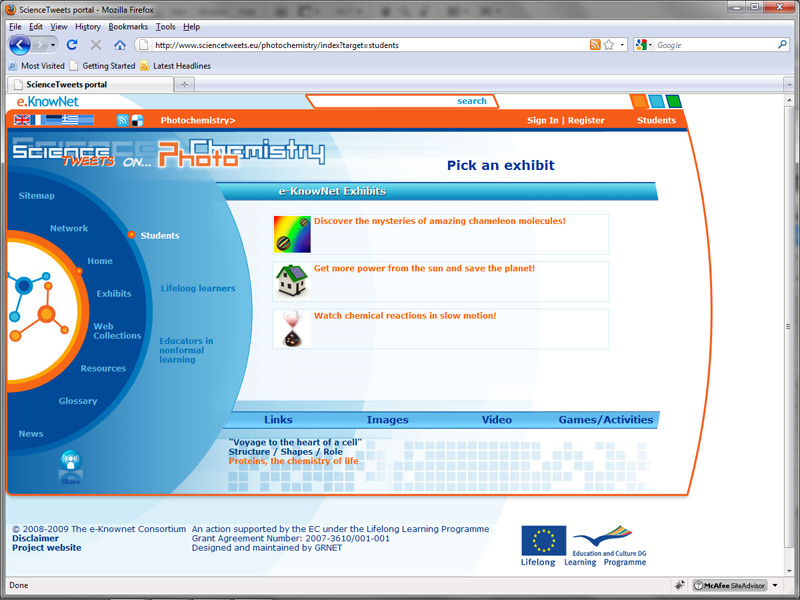The image size is (800, 600).
Task: Open the McAfee SiteAdvisor status icon
Action: click(x=730, y=585)
